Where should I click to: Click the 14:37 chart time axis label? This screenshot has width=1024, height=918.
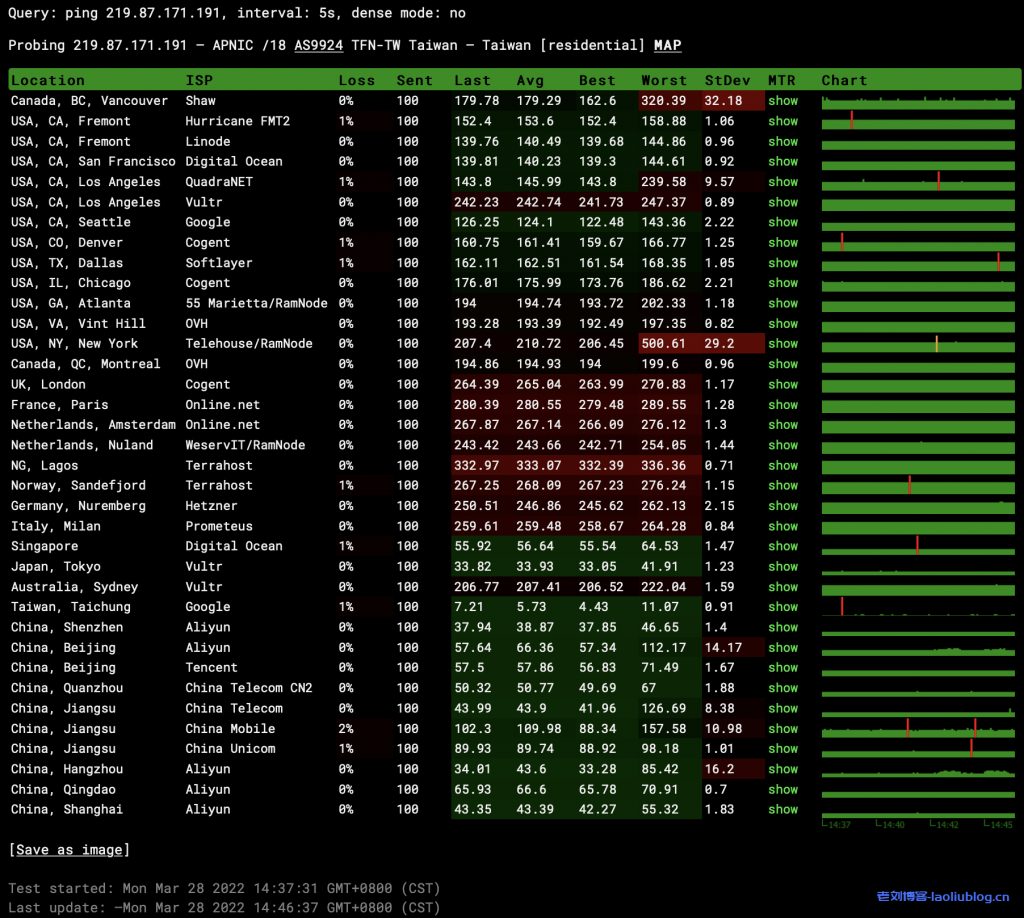pyautogui.click(x=837, y=825)
